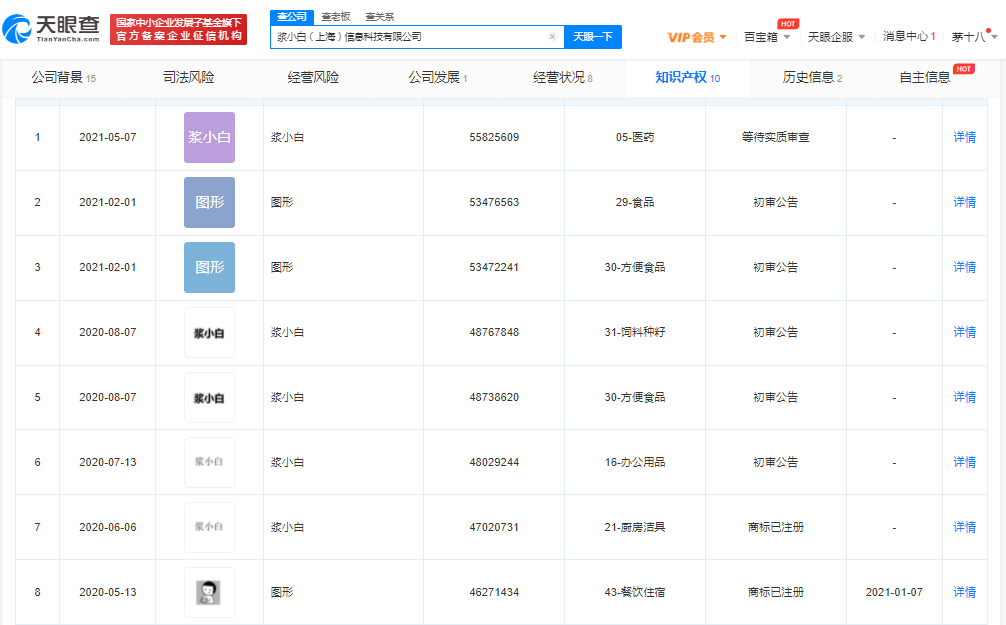Open 详情 for trademark 53472241
Screen dimensions: 1006x625
(x=964, y=268)
